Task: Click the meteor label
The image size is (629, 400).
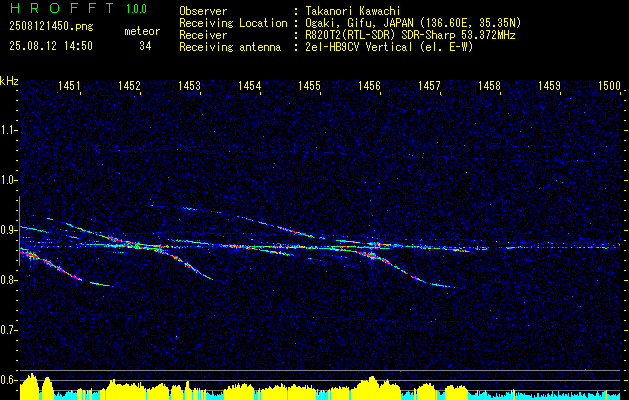Action: (x=142, y=31)
